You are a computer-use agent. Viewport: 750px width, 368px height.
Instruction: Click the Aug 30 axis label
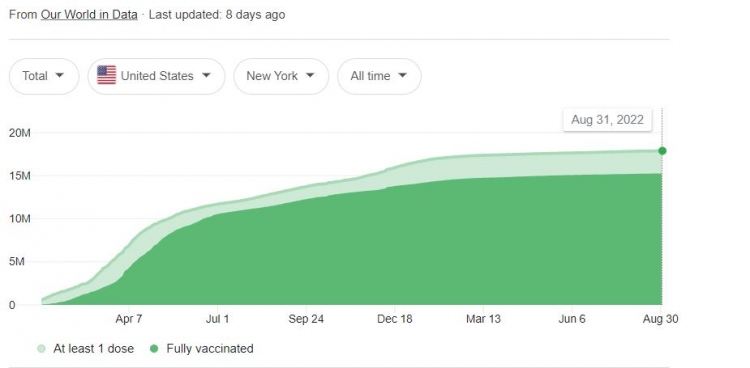tap(661, 319)
